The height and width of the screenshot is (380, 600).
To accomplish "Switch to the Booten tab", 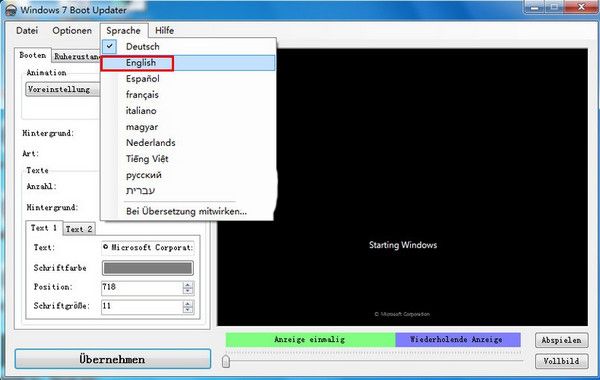I will [33, 55].
